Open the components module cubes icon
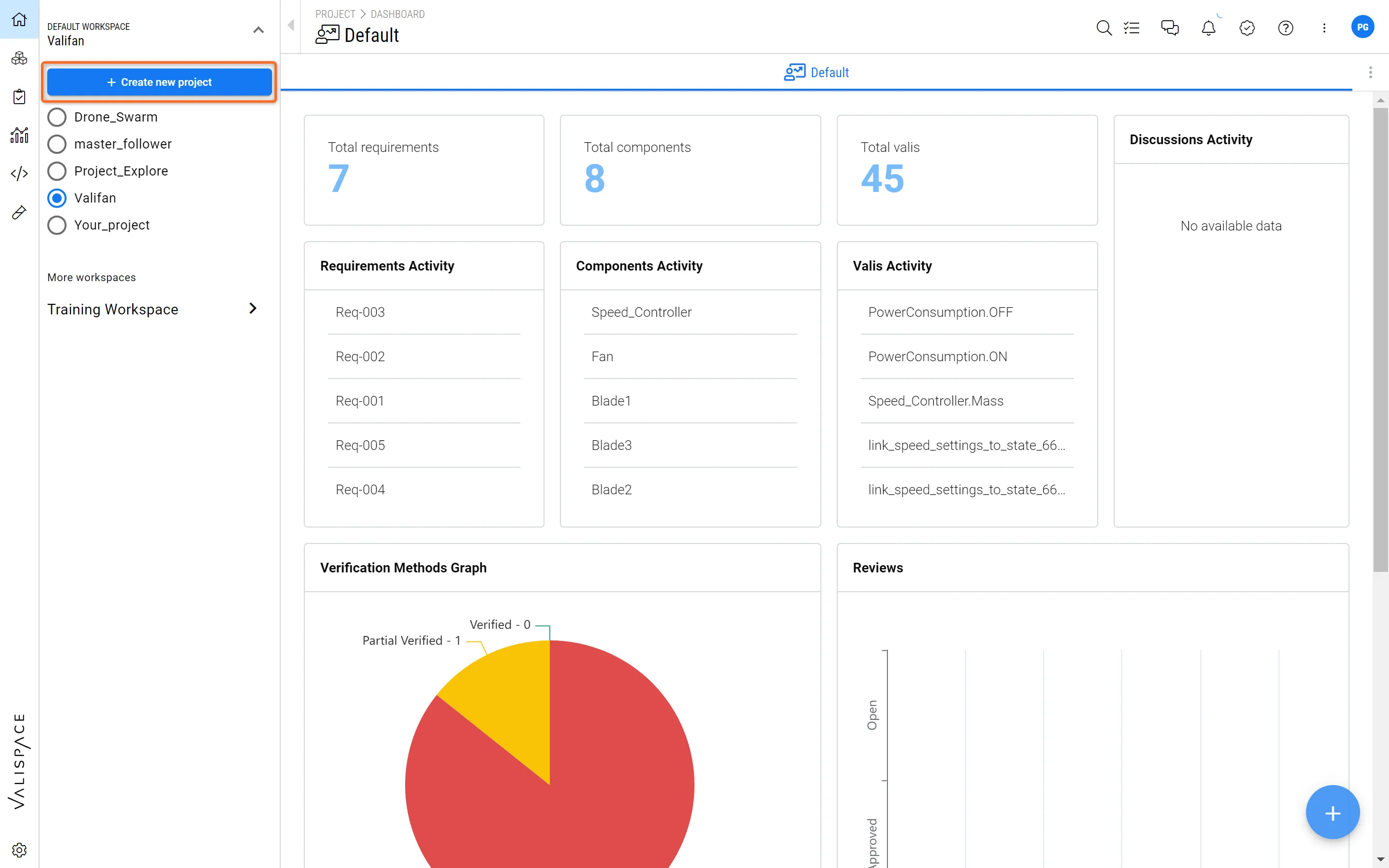 (x=19, y=58)
